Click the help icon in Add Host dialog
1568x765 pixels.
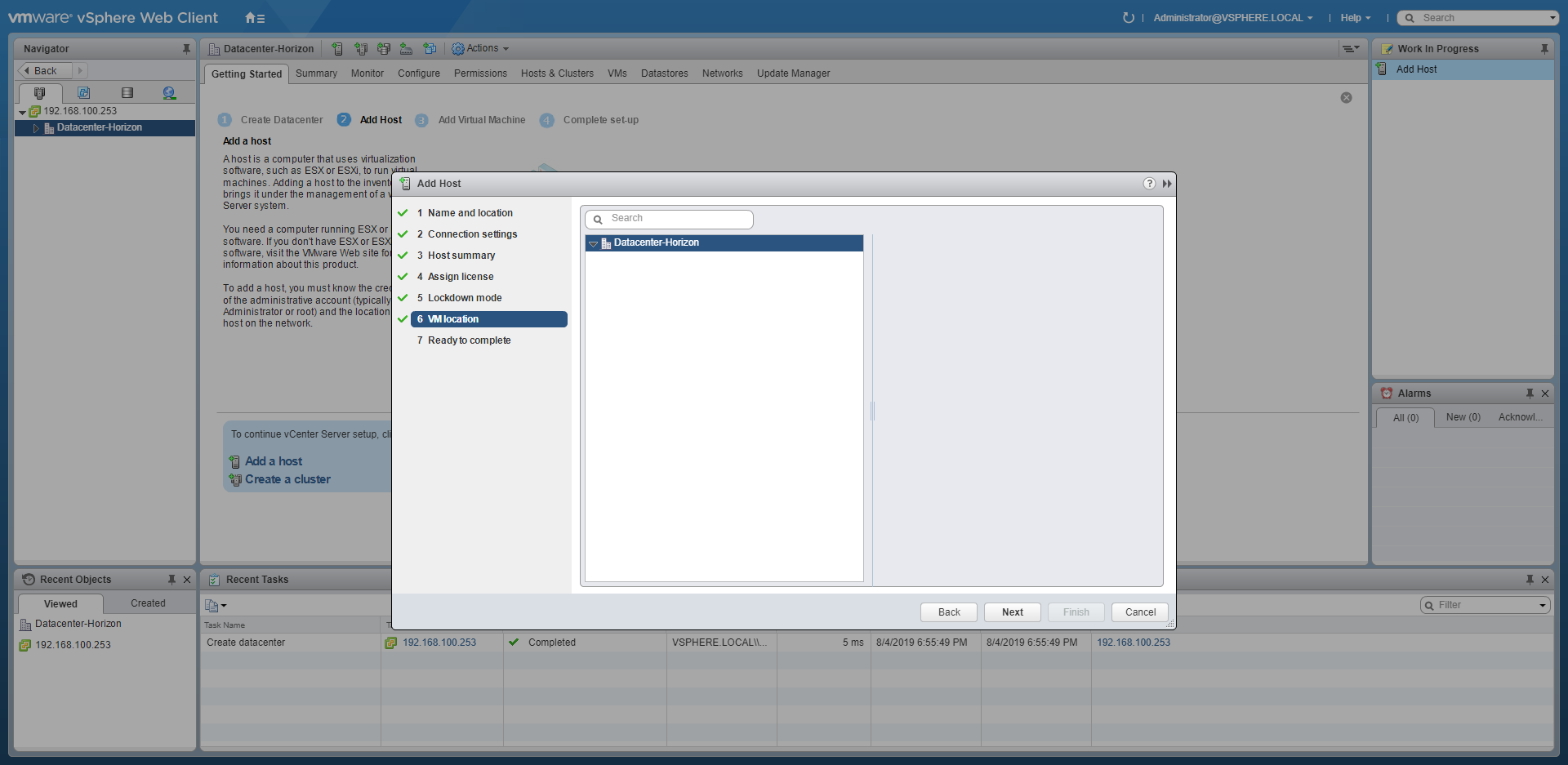[1149, 184]
